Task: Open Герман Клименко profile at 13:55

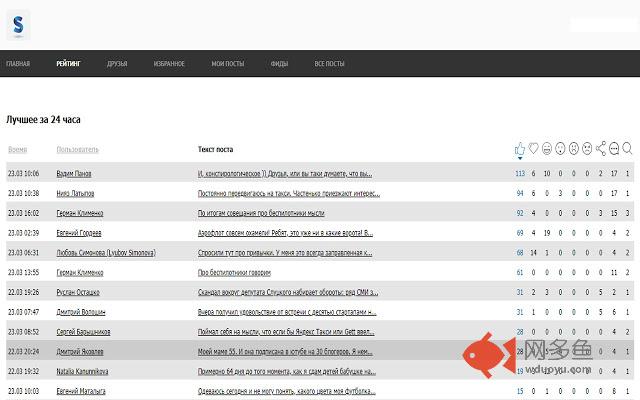Action: pyautogui.click(x=80, y=273)
